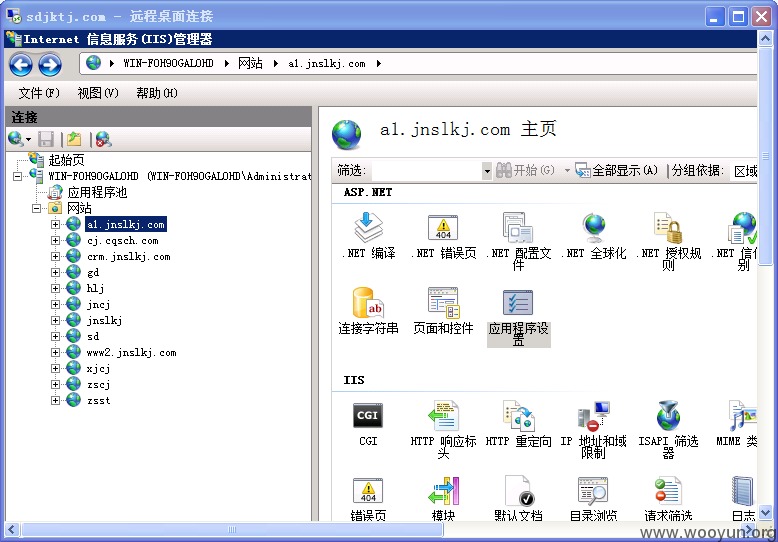
Task: Open the 帮助(H) menu
Action: (157, 93)
